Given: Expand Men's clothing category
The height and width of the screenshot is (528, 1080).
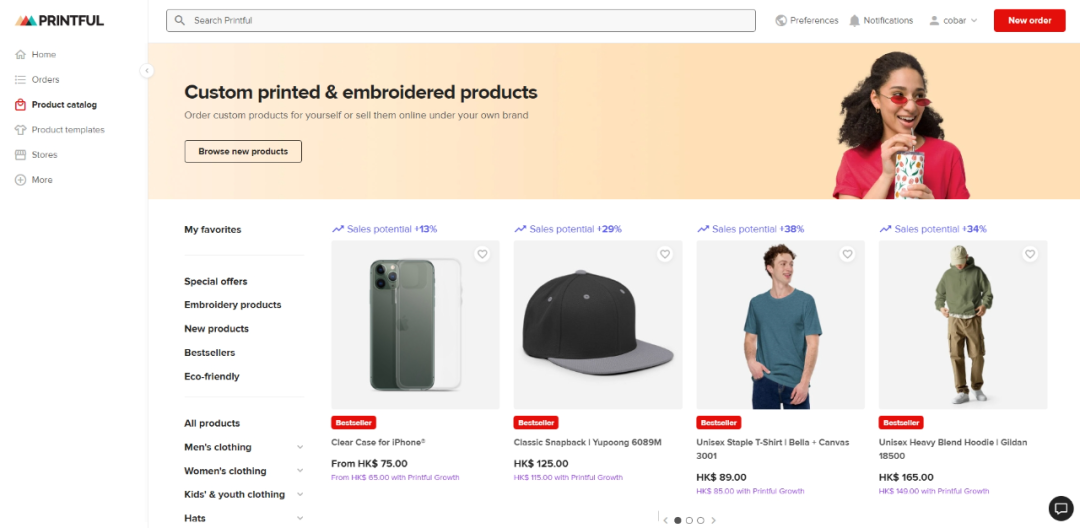Looking at the screenshot, I should coord(300,447).
